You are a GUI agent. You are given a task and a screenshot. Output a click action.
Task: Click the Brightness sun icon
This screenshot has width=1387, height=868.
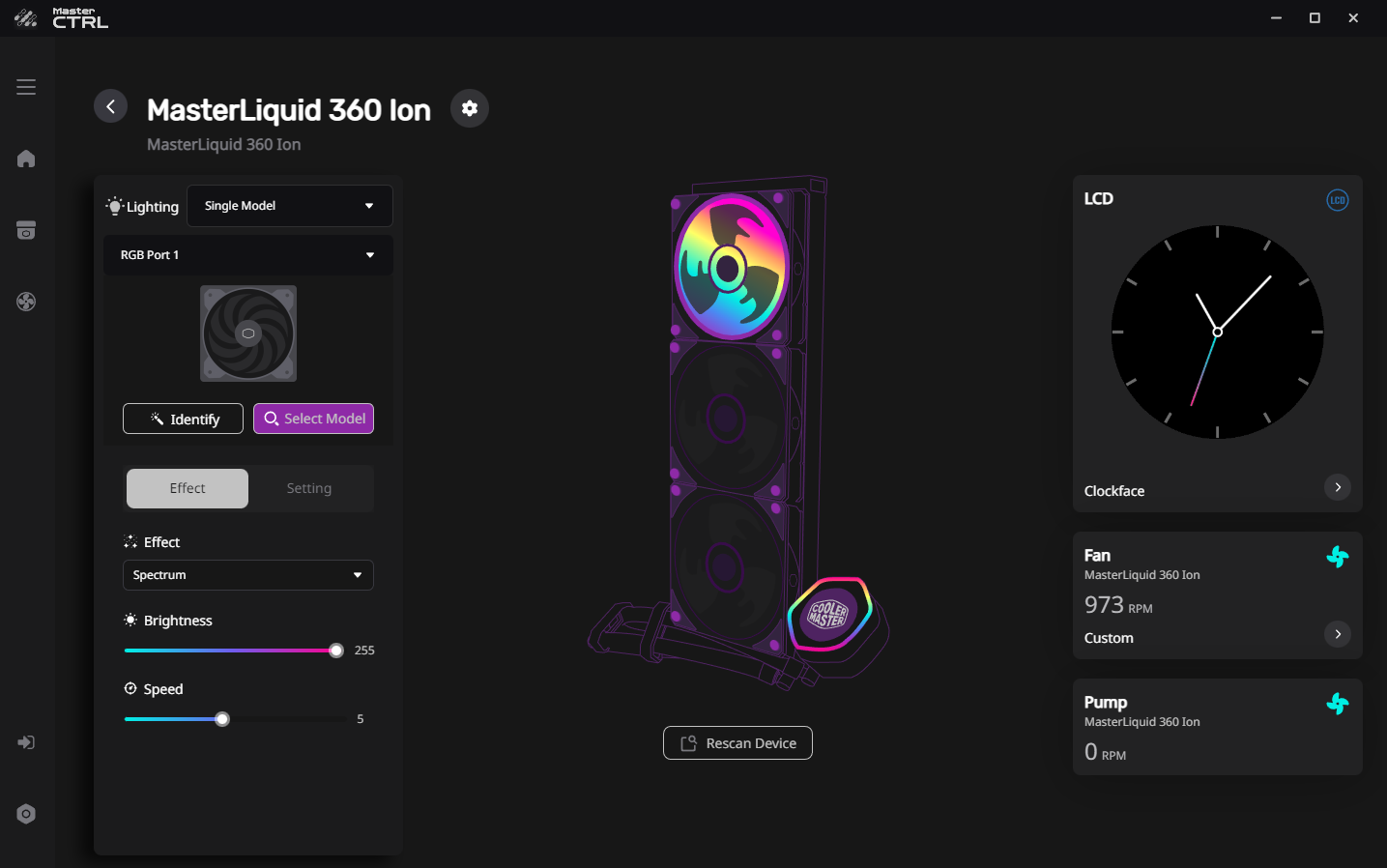click(x=130, y=620)
